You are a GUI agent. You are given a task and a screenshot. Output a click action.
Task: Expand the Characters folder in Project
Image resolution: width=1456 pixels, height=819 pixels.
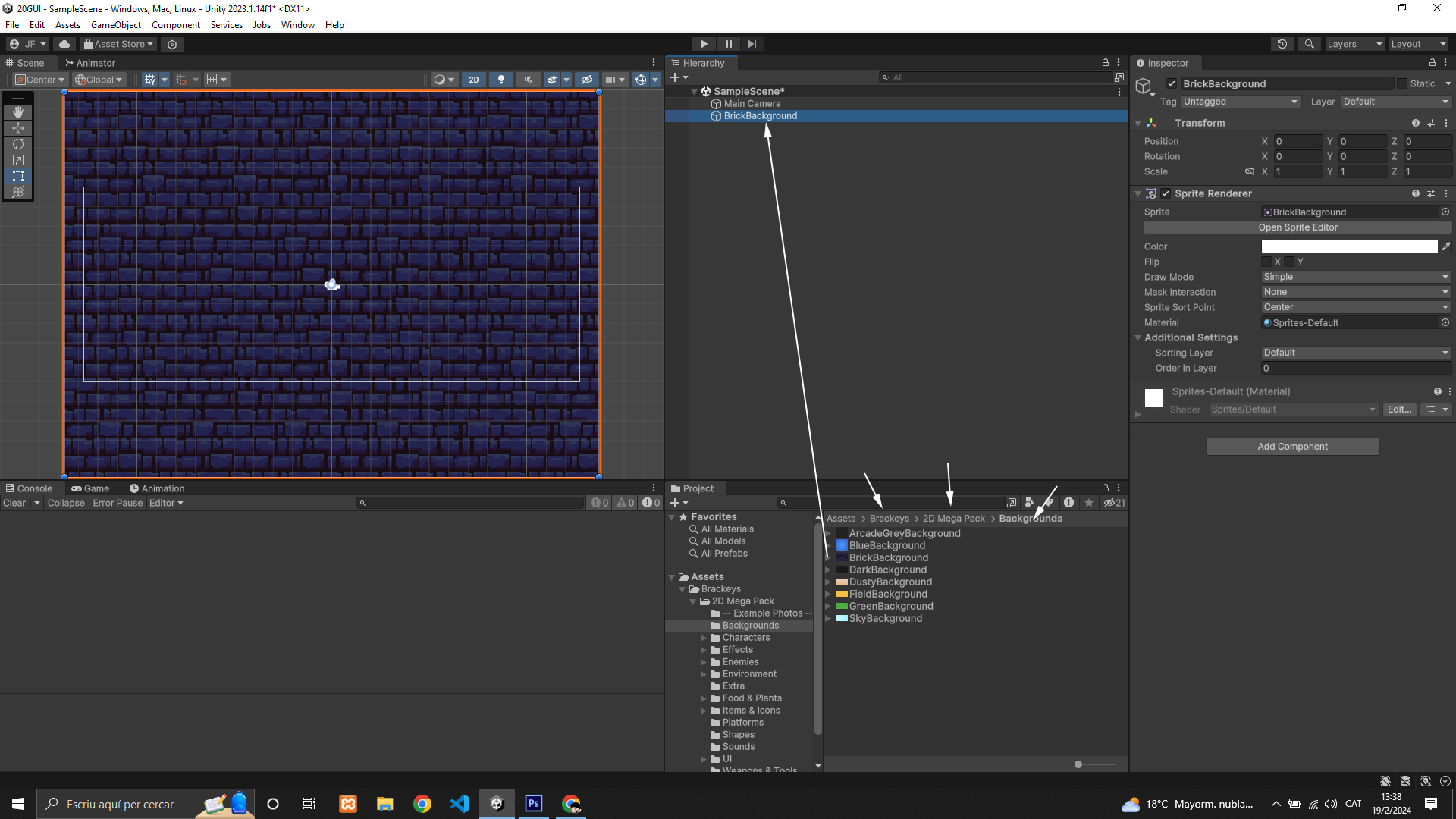[x=704, y=638]
